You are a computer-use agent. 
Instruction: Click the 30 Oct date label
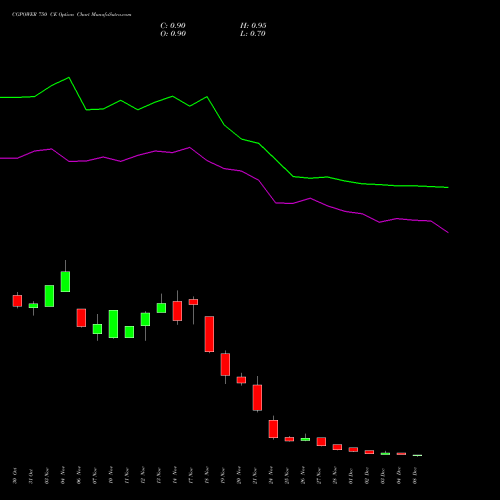[15, 476]
